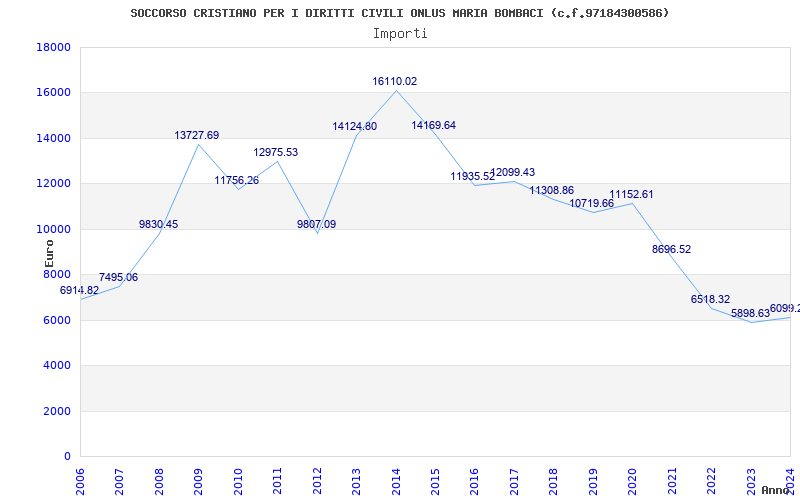
Task: Select data label 11935.52
Action: [472, 177]
